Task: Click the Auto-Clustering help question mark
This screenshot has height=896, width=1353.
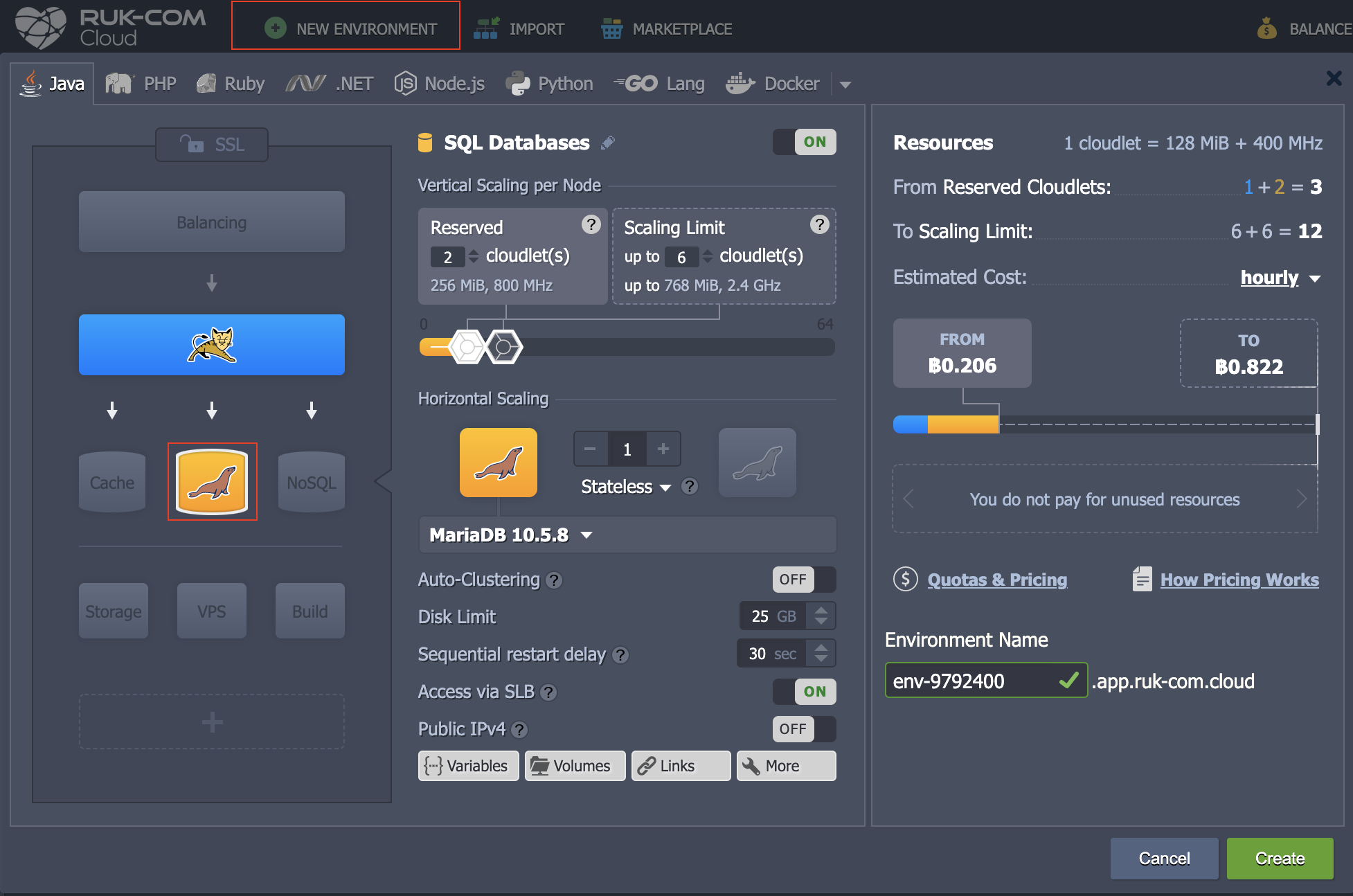Action: [x=554, y=580]
